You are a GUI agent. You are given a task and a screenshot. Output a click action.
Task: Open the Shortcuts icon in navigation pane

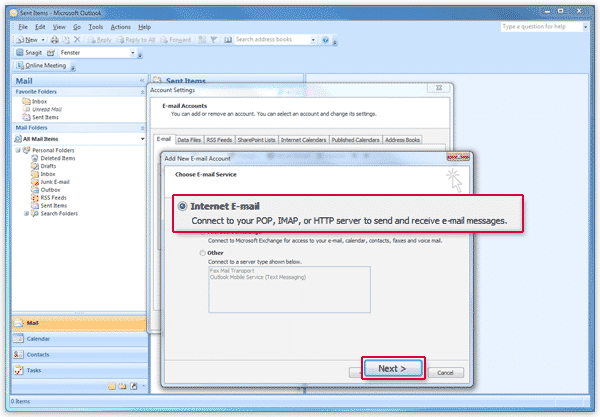coord(134,386)
